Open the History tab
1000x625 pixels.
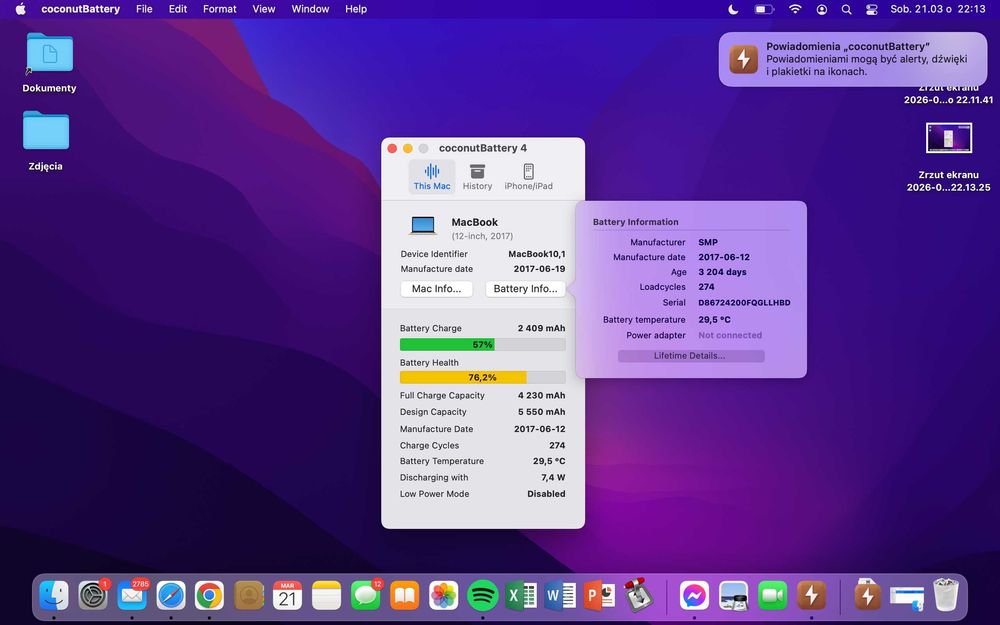coord(477,177)
